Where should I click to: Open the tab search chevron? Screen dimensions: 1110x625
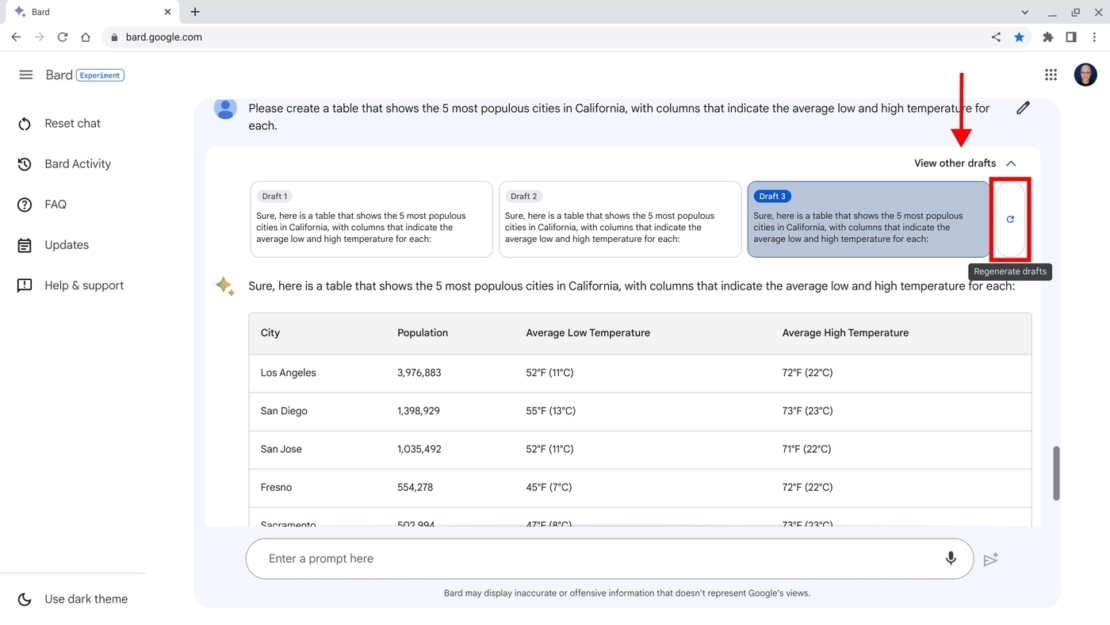click(x=1024, y=11)
